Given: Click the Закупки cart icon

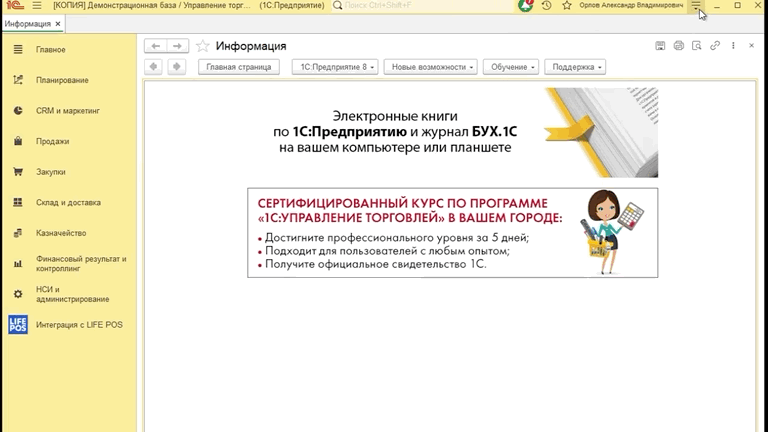Looking at the screenshot, I should pos(18,172).
